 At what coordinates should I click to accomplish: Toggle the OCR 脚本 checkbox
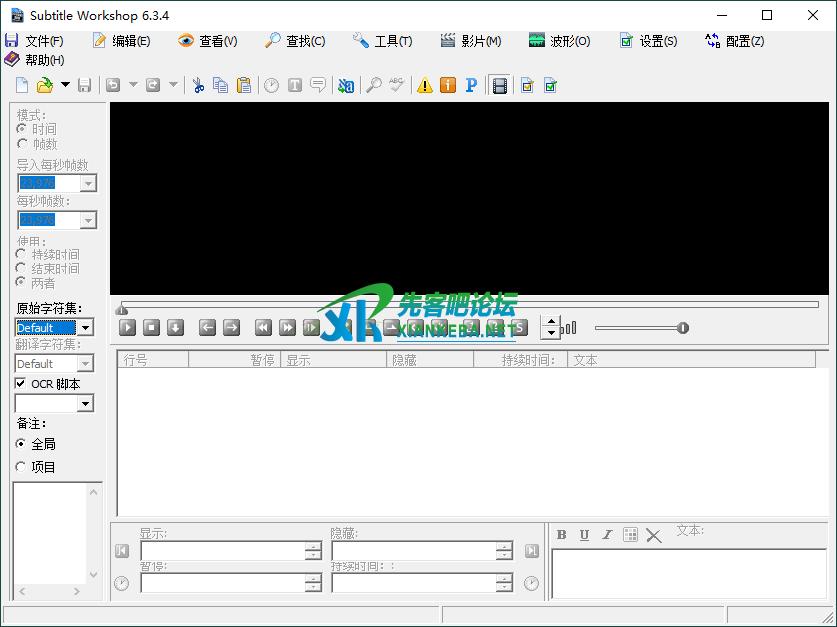click(21, 384)
